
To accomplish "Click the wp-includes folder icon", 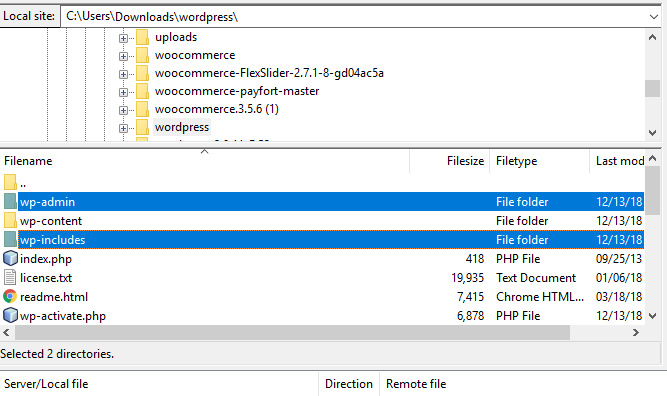I will (x=10, y=239).
